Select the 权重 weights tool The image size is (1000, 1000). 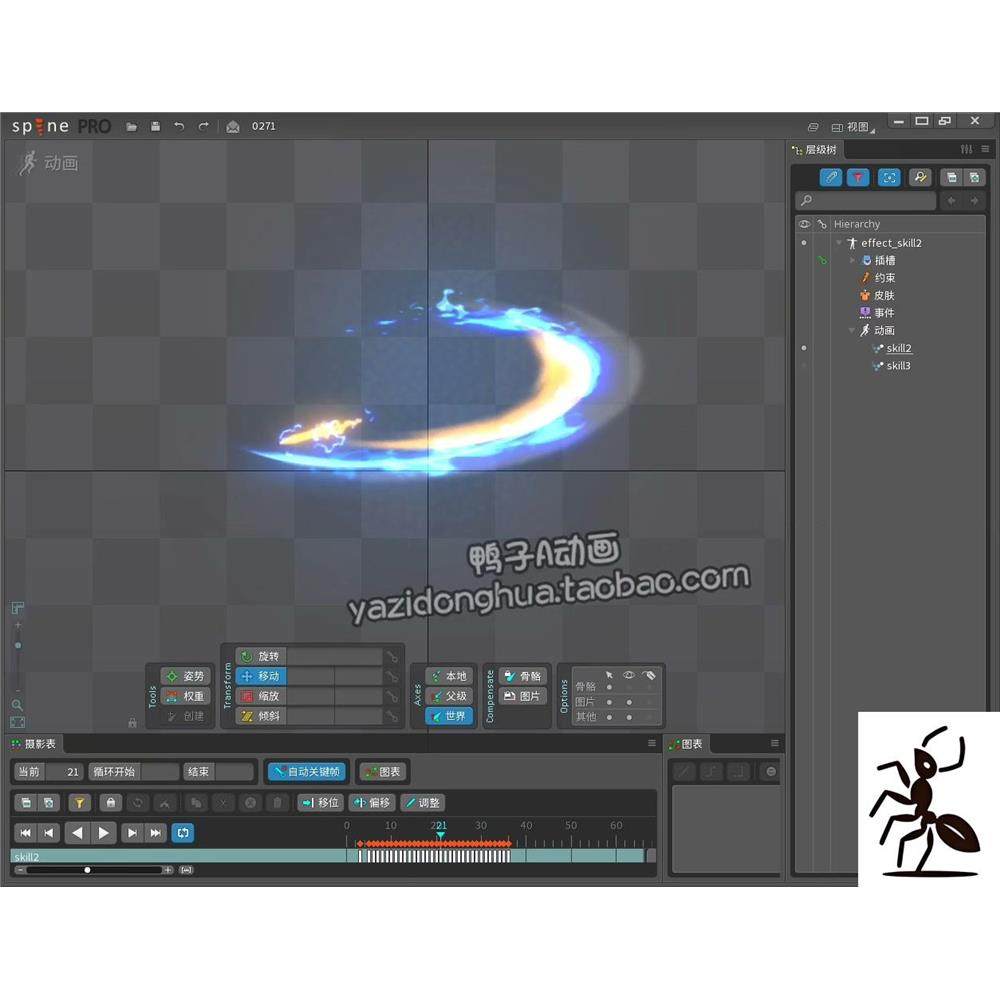[x=186, y=696]
